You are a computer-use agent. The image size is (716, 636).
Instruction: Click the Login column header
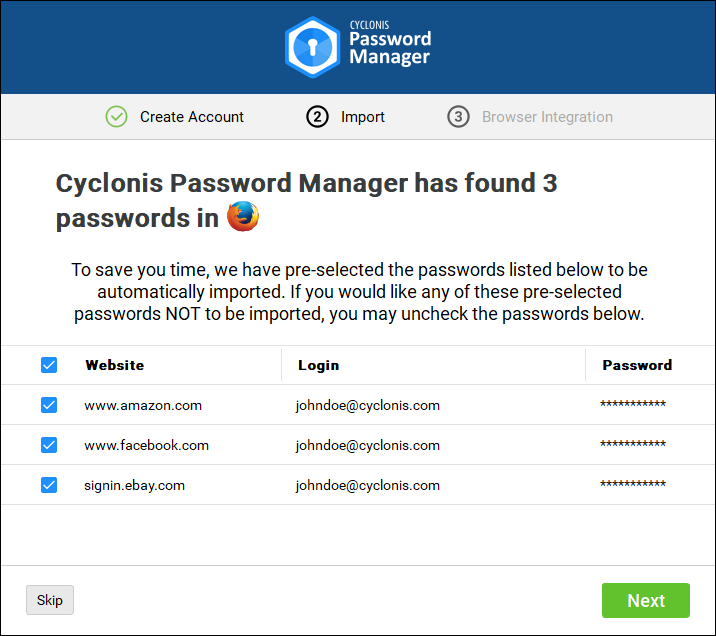coord(318,365)
